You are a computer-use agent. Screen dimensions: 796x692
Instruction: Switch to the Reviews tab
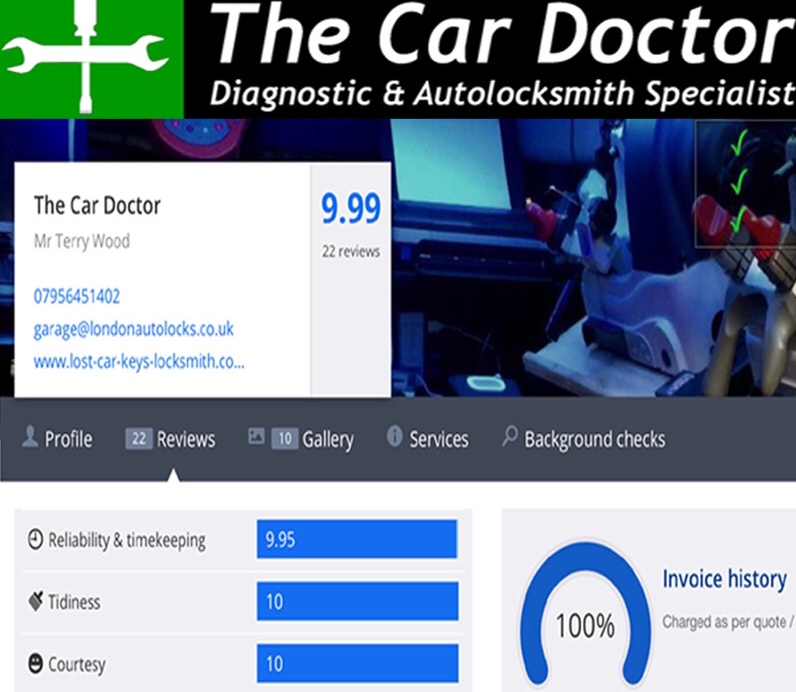171,439
